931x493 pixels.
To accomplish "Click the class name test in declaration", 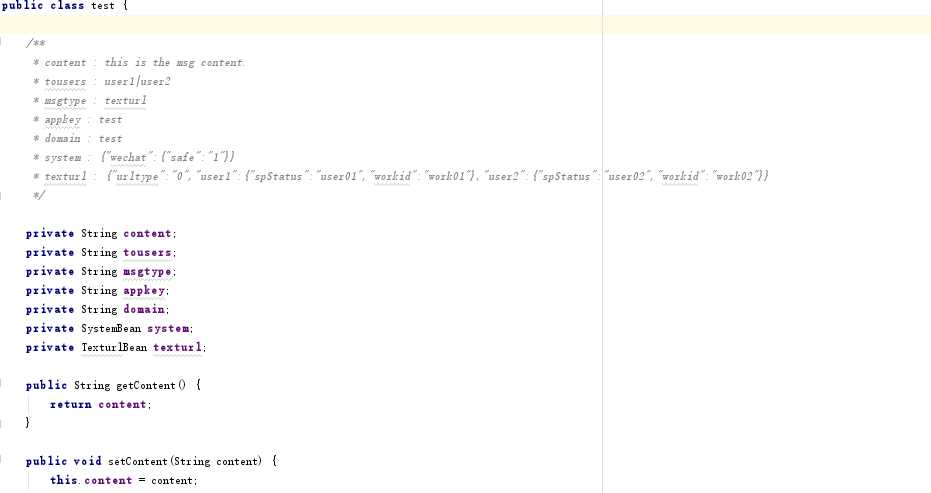I will (103, 6).
